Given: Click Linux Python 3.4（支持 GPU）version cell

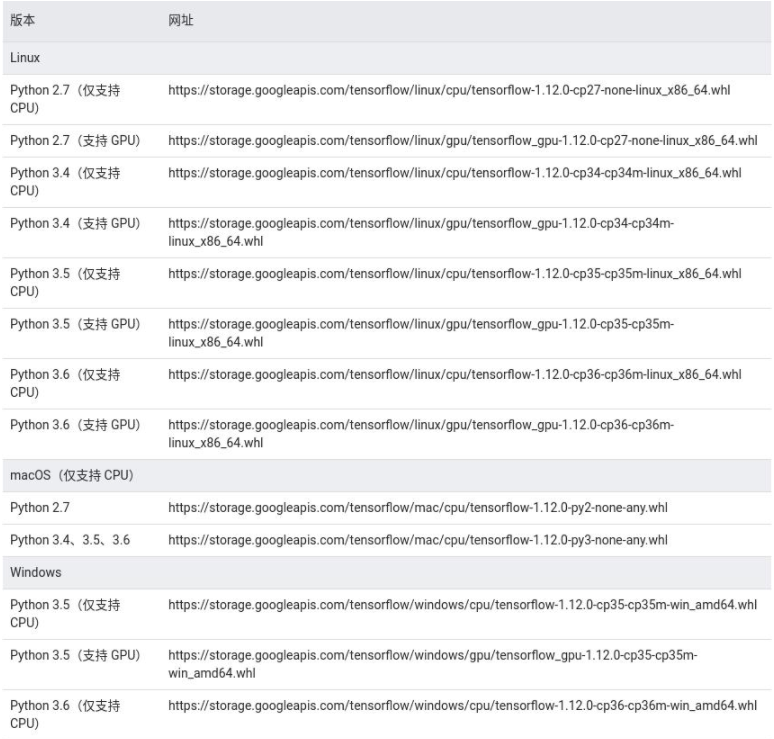Looking at the screenshot, I should pos(75,224).
